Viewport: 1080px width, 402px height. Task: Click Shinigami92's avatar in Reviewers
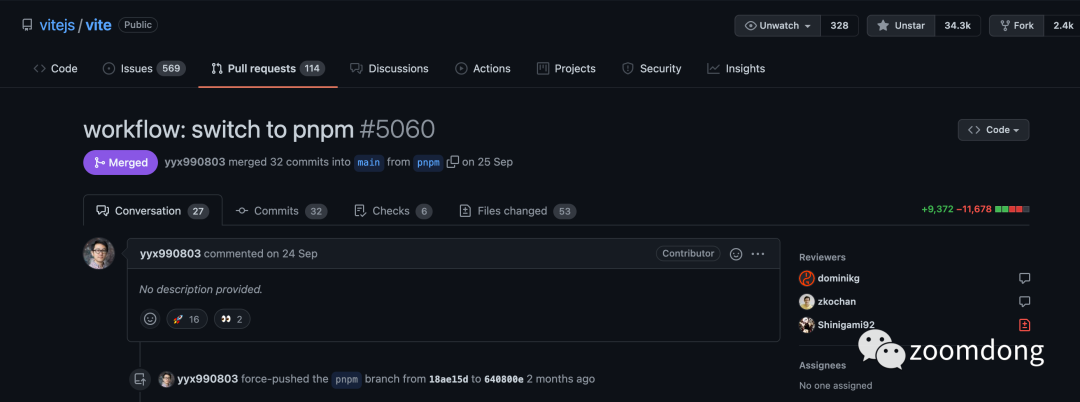807,325
